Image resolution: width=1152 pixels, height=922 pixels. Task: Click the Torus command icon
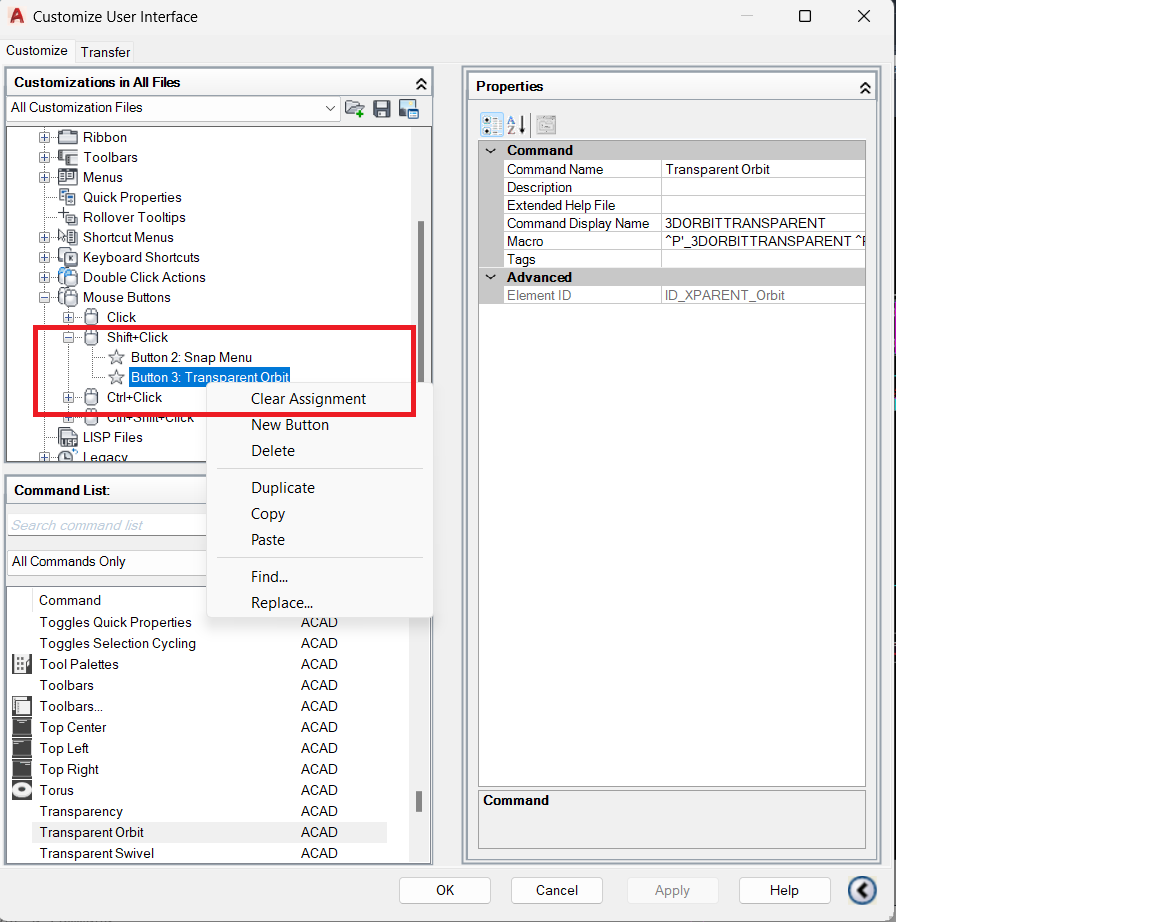(22, 790)
